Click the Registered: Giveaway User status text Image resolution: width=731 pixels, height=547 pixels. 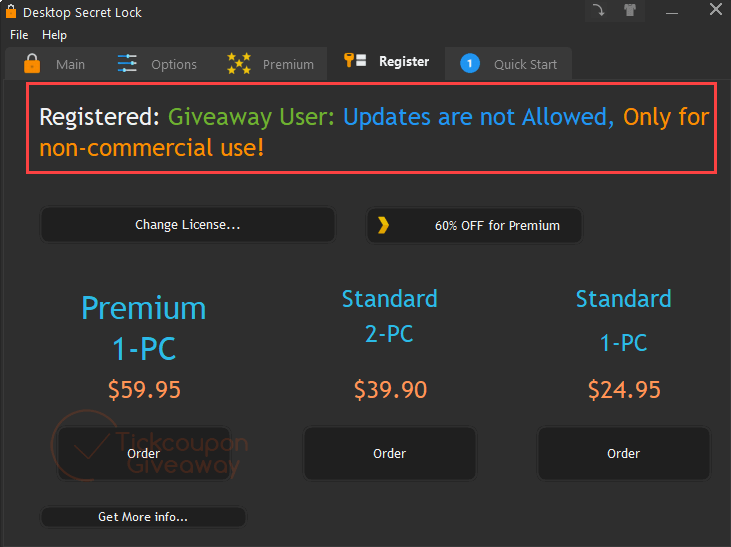tap(374, 132)
